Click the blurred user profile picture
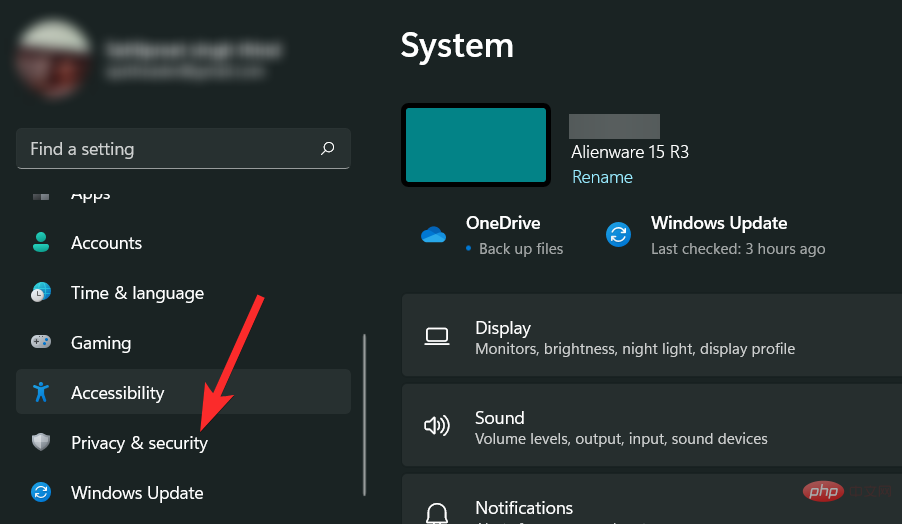 pos(53,59)
